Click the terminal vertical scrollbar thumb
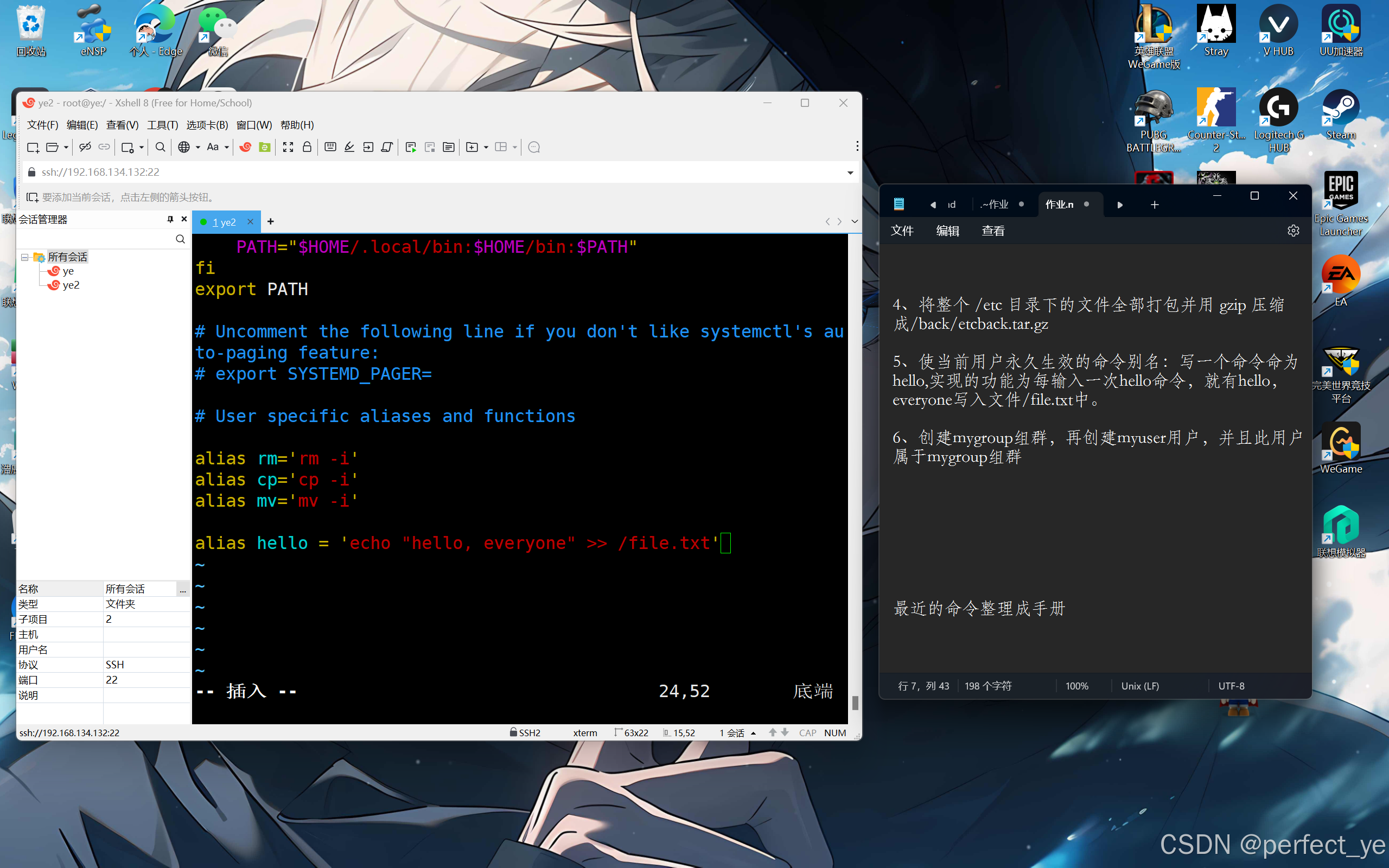 (x=855, y=702)
